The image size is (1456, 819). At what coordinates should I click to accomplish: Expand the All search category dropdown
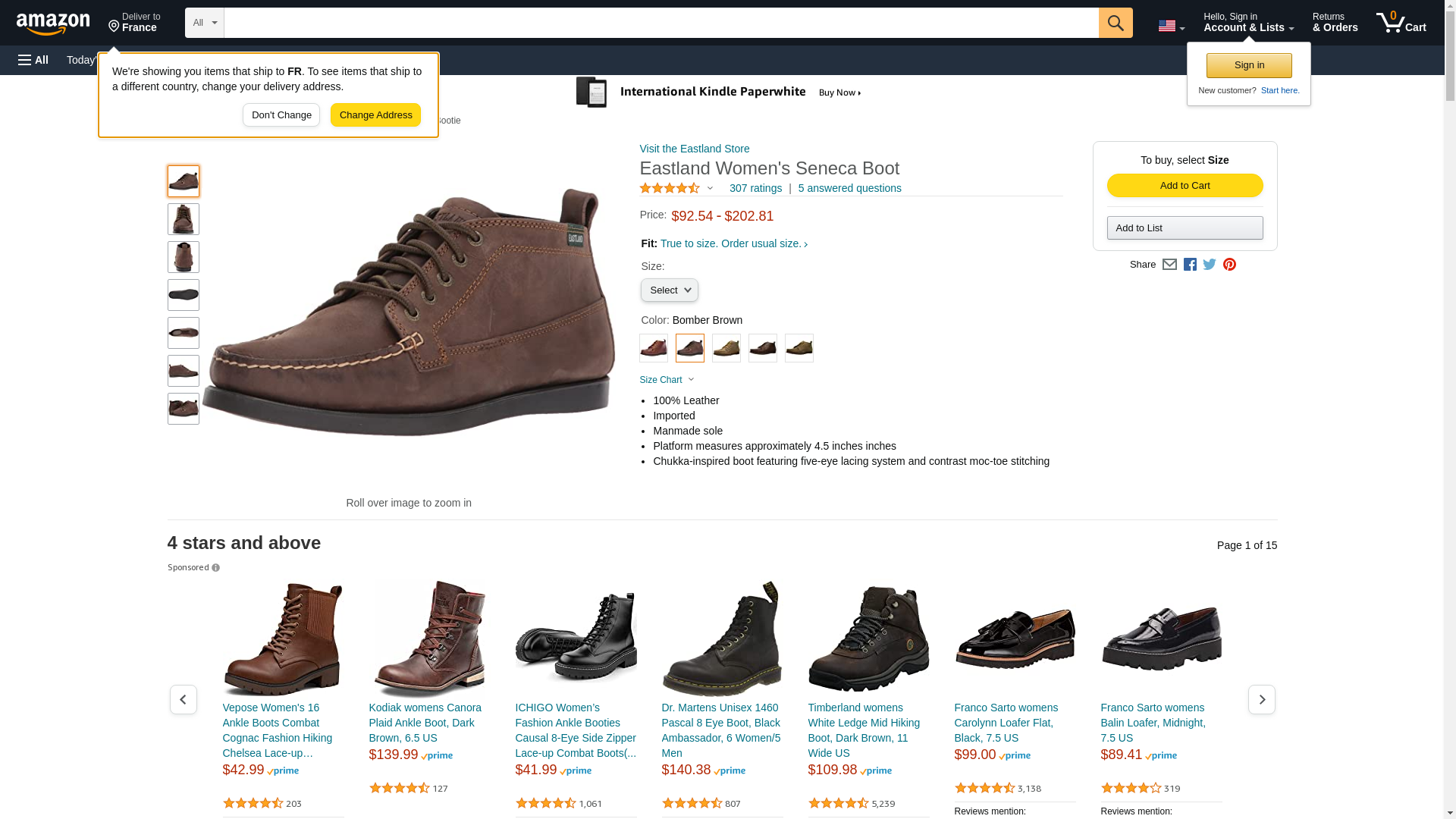pyautogui.click(x=205, y=23)
